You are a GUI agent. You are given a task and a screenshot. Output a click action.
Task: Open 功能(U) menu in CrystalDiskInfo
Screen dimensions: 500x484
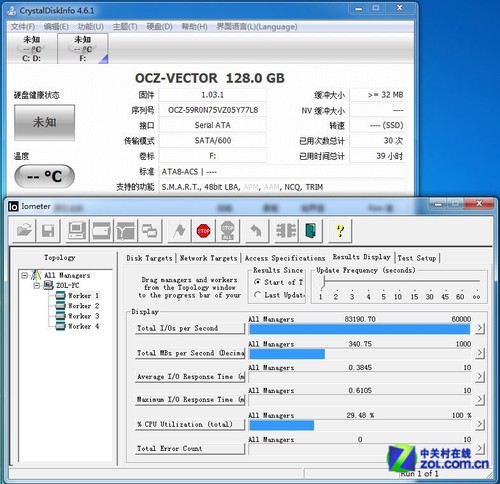pyautogui.click(x=91, y=27)
